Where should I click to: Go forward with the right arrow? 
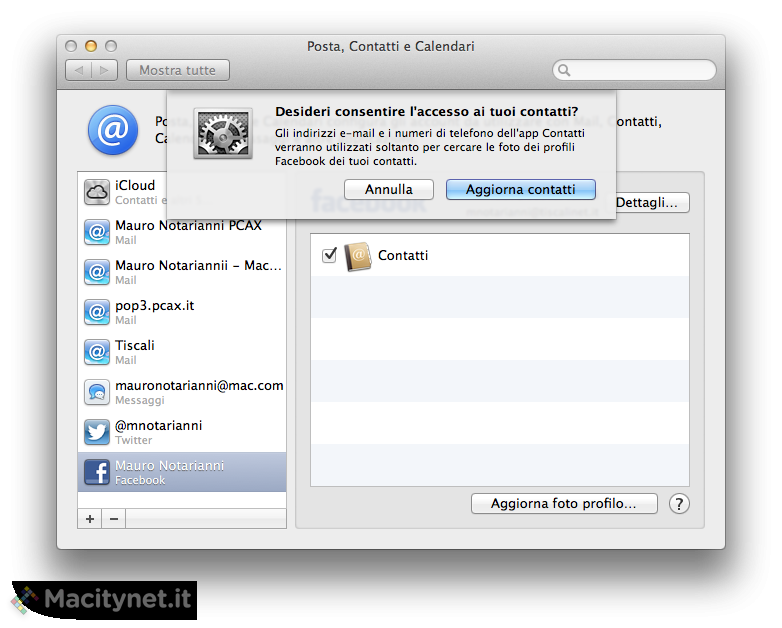point(104,70)
